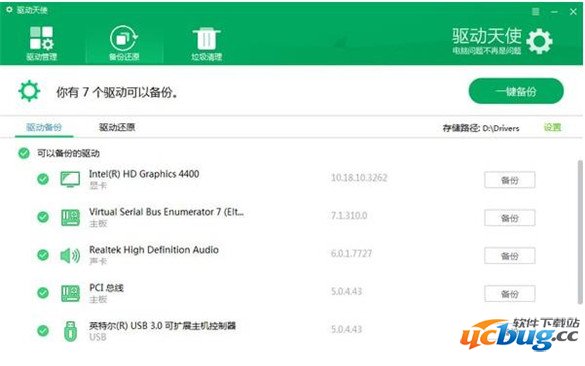Viewport: 585px width, 366px height.
Task: Click the speaker icon for Realtek Audio
Action: [70, 256]
